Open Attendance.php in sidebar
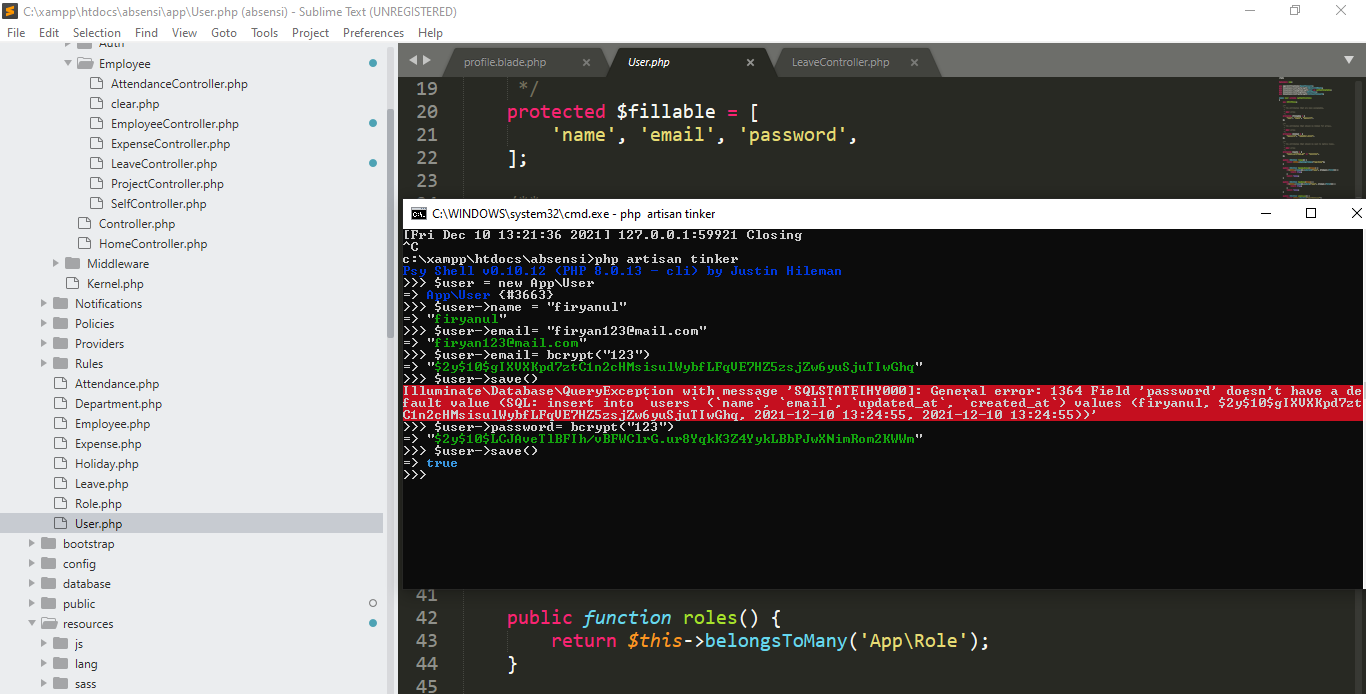 [117, 384]
